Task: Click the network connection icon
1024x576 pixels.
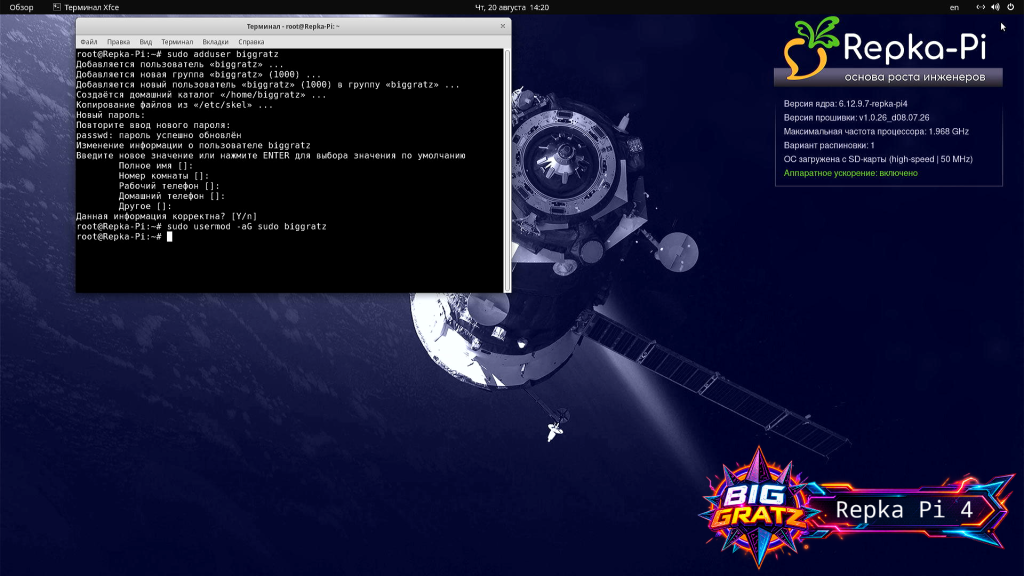Action: tap(980, 7)
